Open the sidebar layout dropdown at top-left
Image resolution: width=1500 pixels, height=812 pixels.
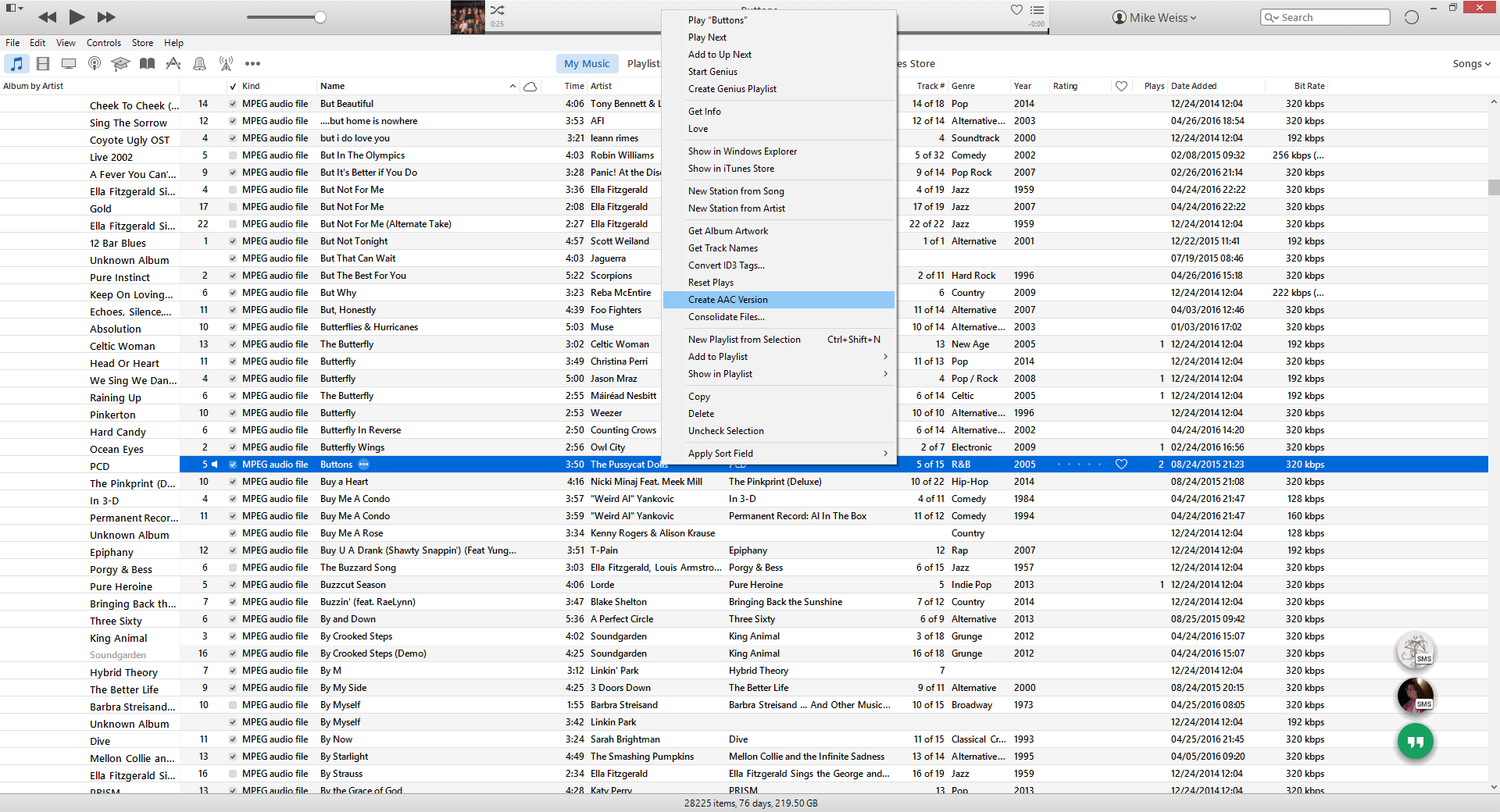(x=15, y=8)
